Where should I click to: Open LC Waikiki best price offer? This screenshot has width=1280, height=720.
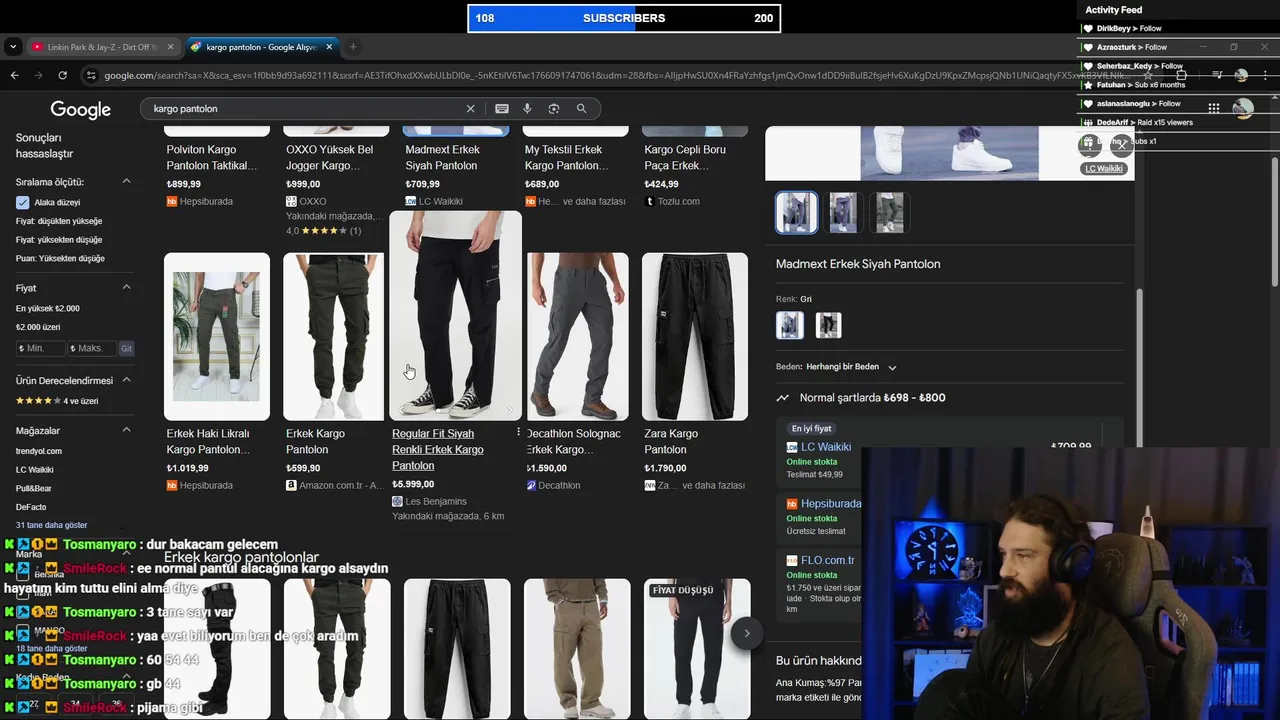coord(826,447)
